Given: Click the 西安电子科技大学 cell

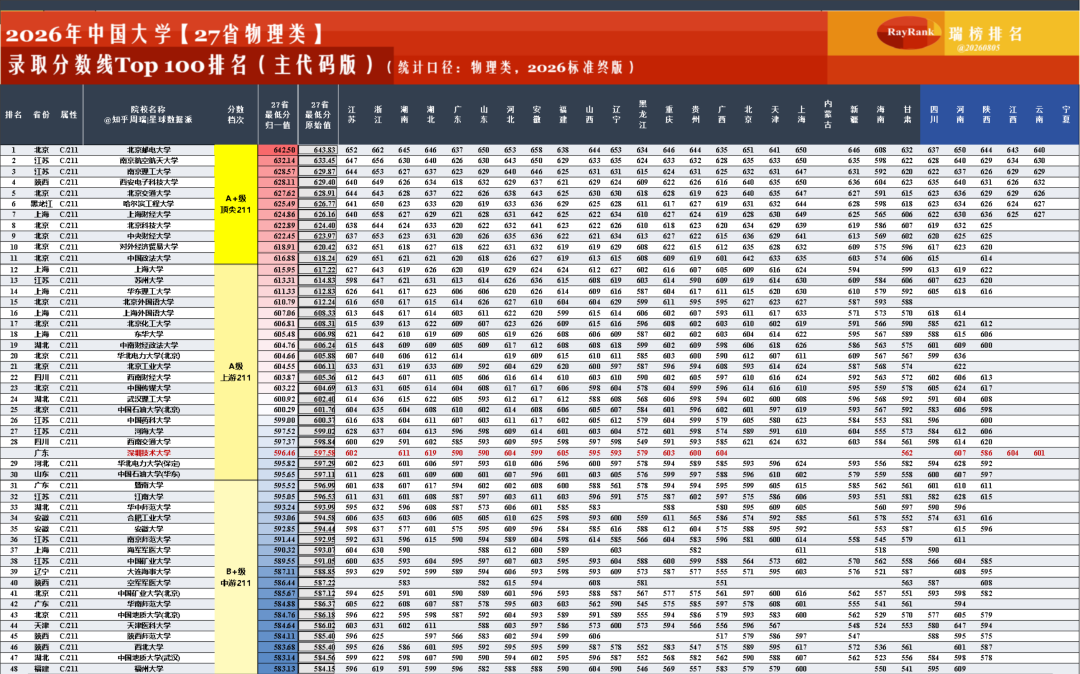Looking at the screenshot, I should coord(149,182).
